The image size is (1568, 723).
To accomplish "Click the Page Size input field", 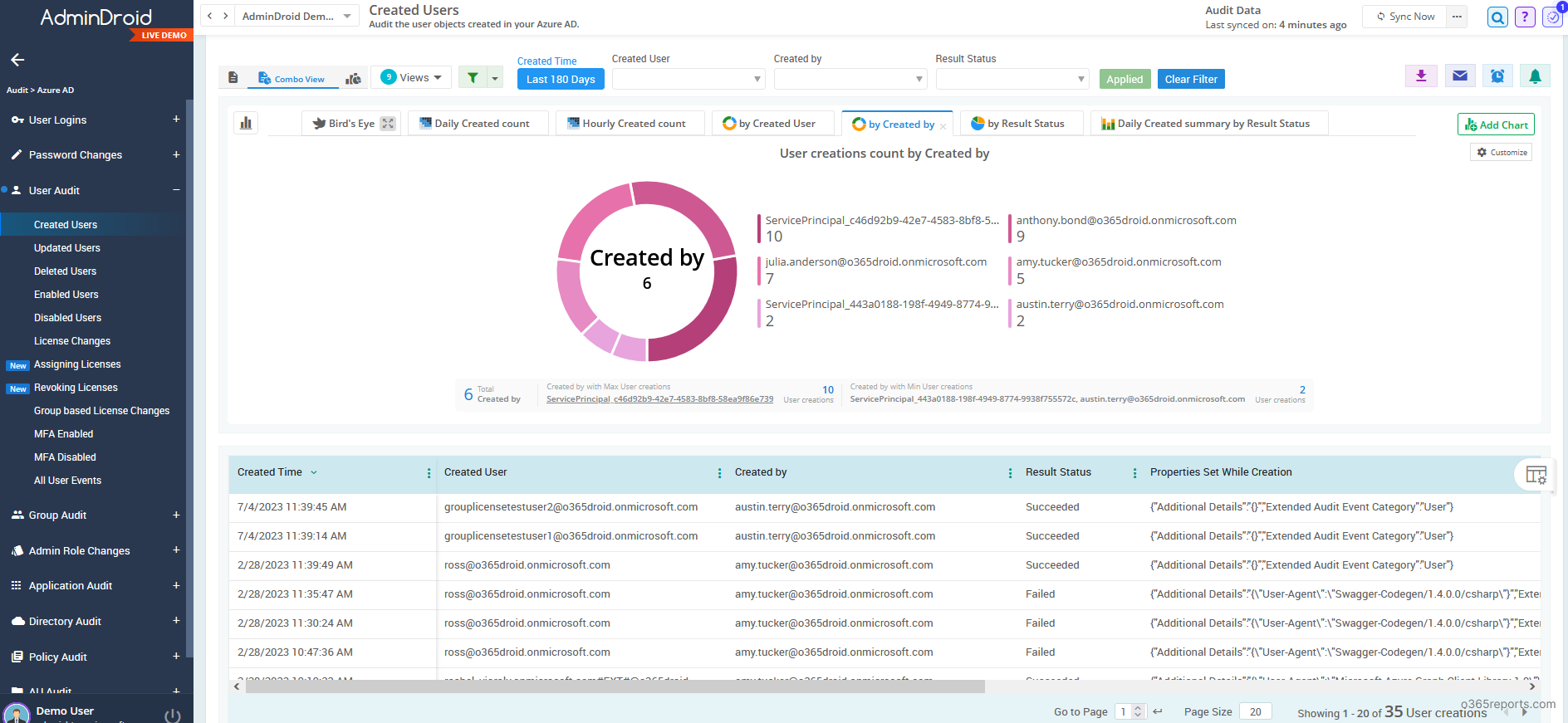I will point(1255,711).
